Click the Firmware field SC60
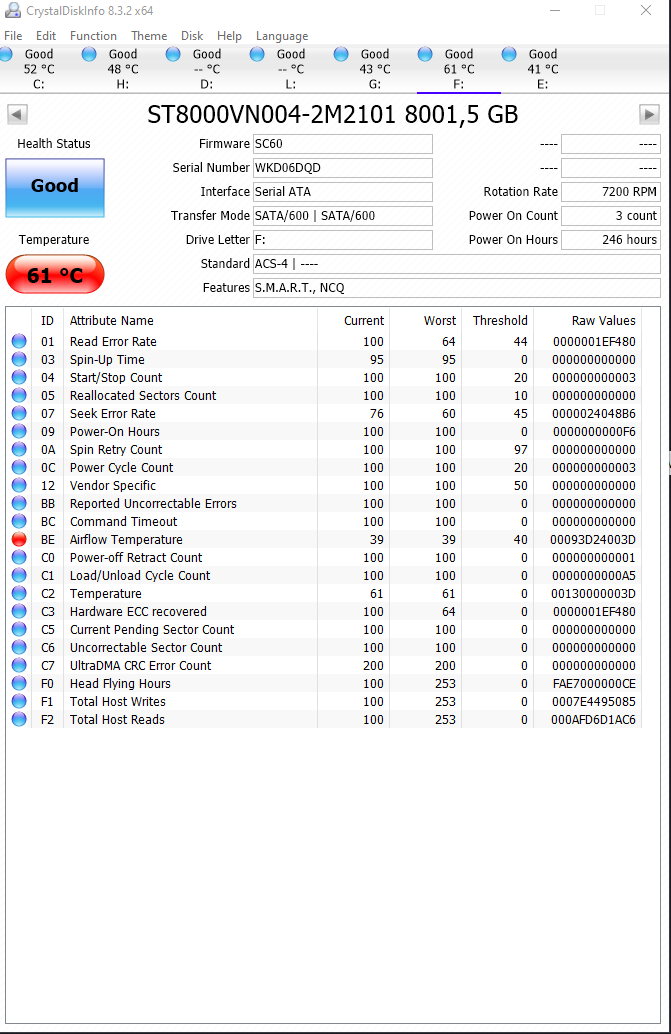The width and height of the screenshot is (671, 1034). 343,144
